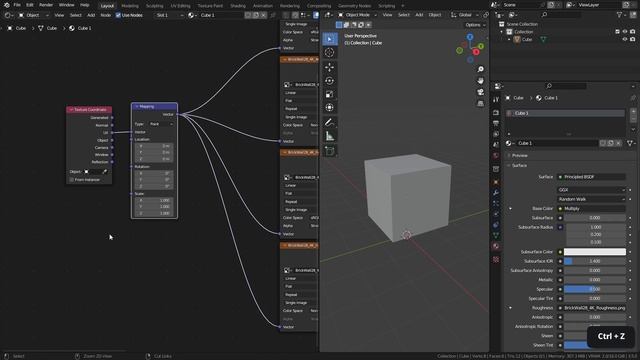Open the node editor Add menu
This screenshot has height=360, width=640.
tap(91, 15)
